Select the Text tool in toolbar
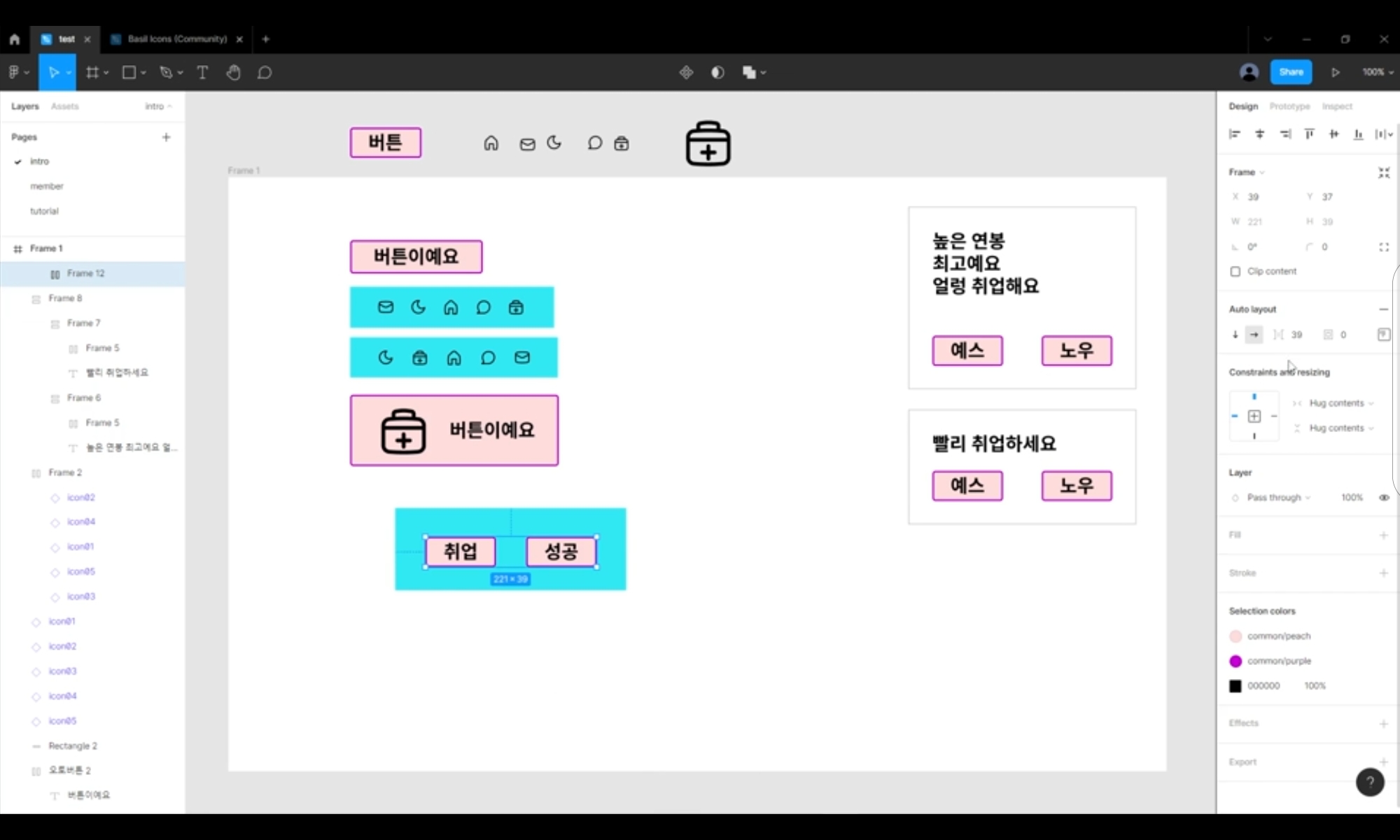 202,72
